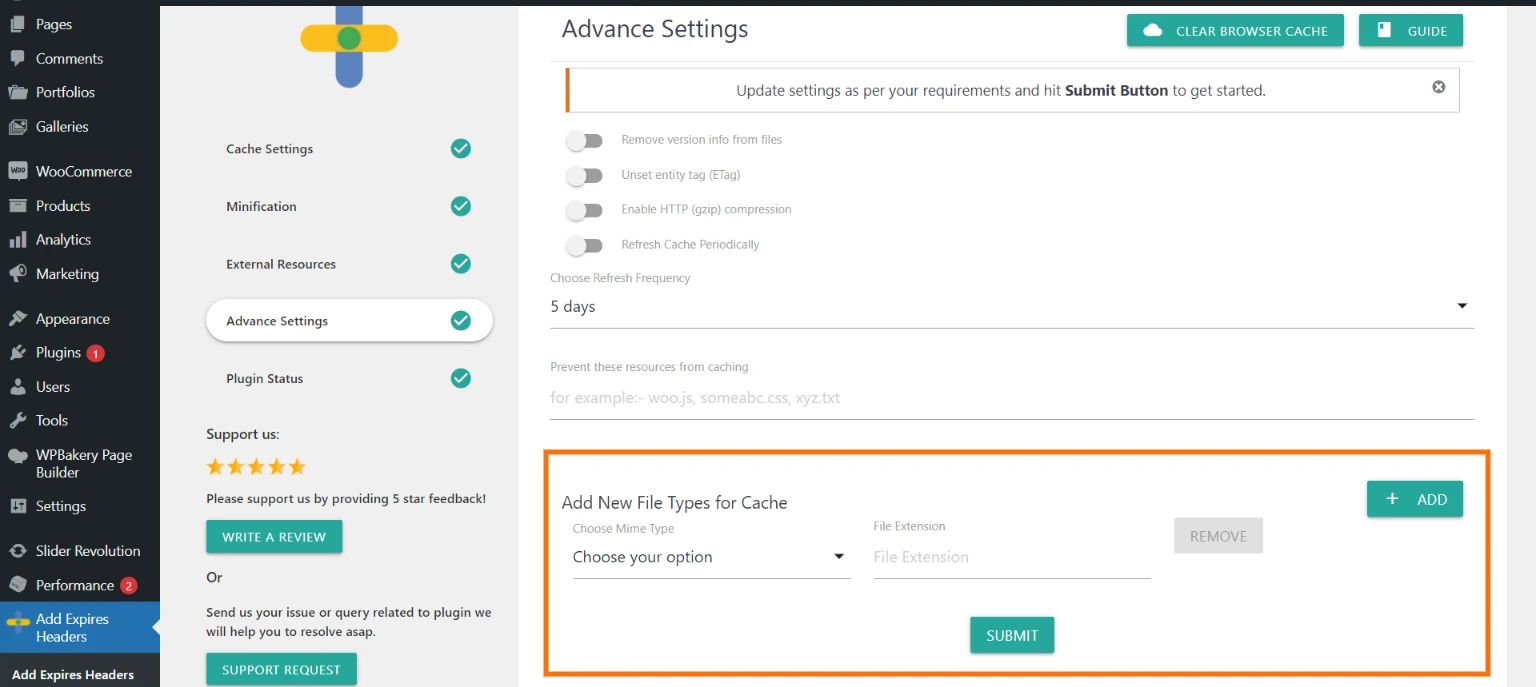Screen dimensions: 1536x687
Task: Open the Choose Refresh Frequency dropdown
Action: (x=1011, y=307)
